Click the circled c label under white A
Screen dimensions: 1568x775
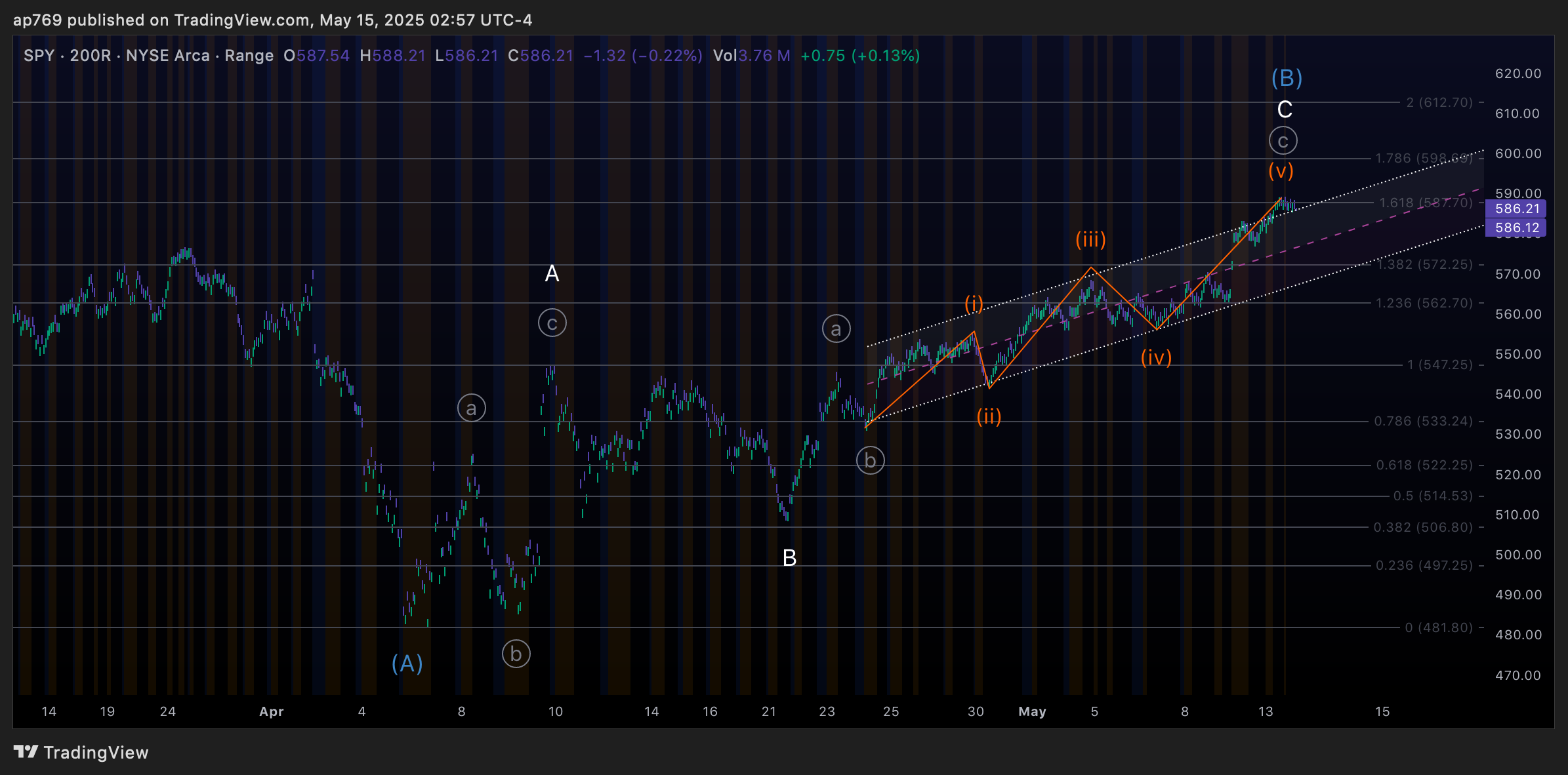pos(552,323)
